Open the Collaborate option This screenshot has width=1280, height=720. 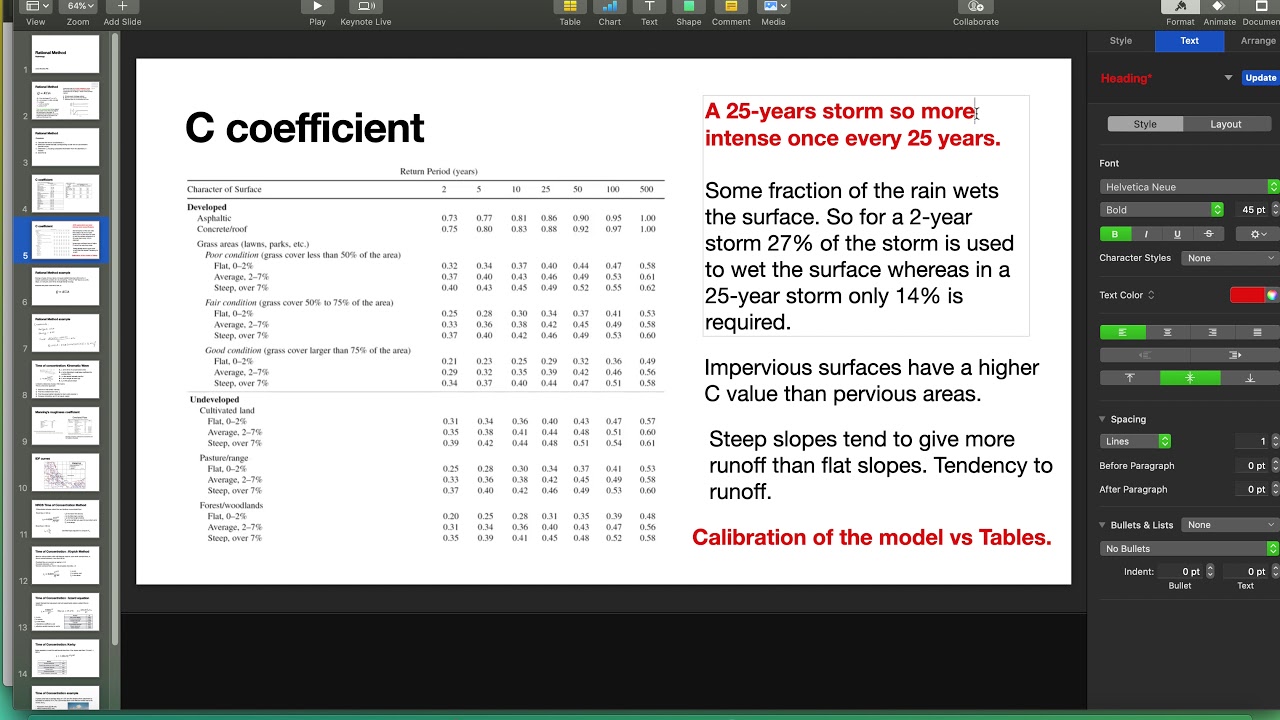point(976,6)
